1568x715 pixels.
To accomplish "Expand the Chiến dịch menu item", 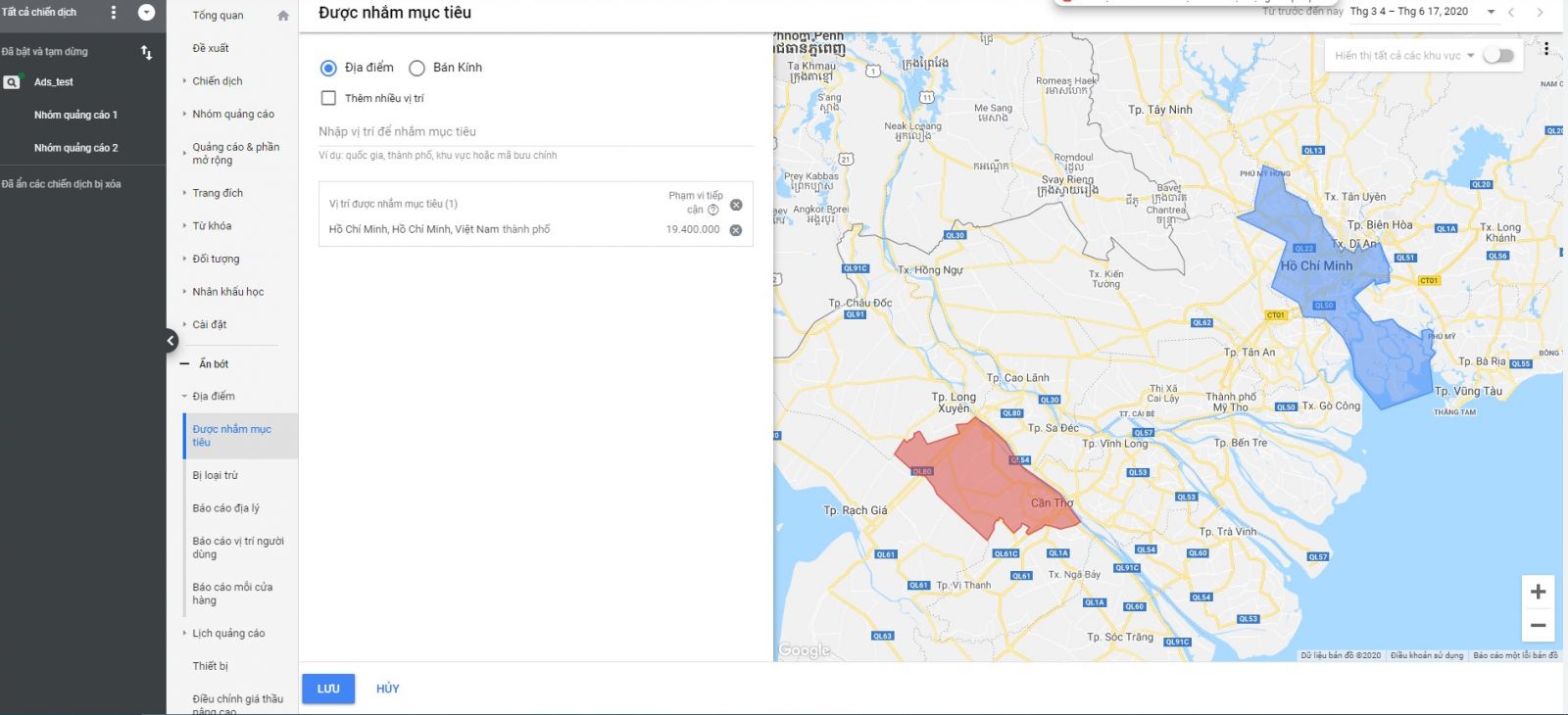I will pos(184,81).
